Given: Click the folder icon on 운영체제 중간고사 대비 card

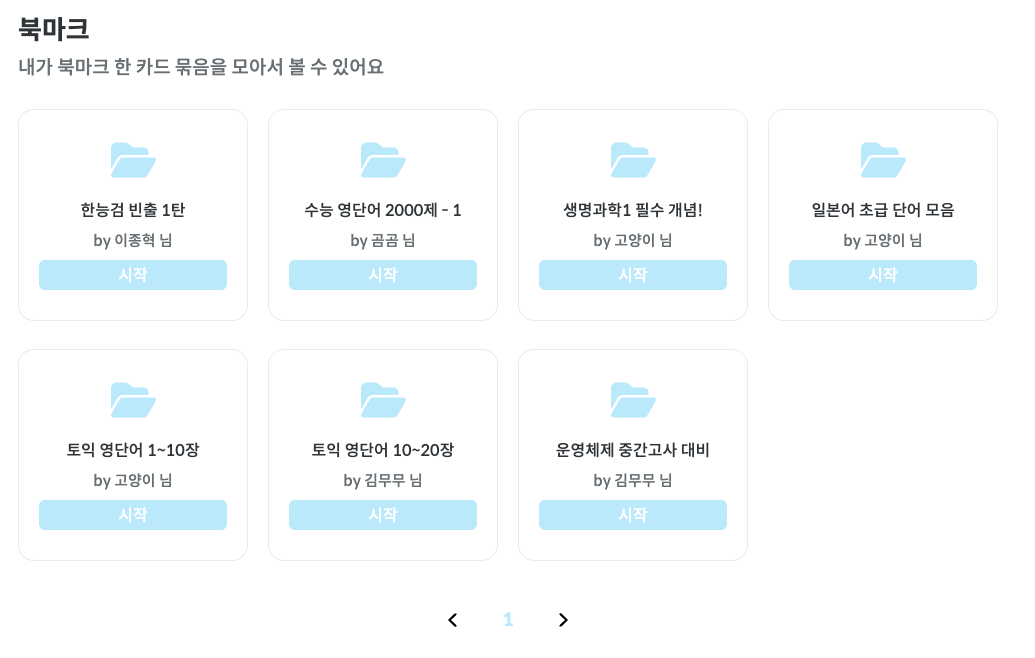Looking at the screenshot, I should tap(632, 397).
